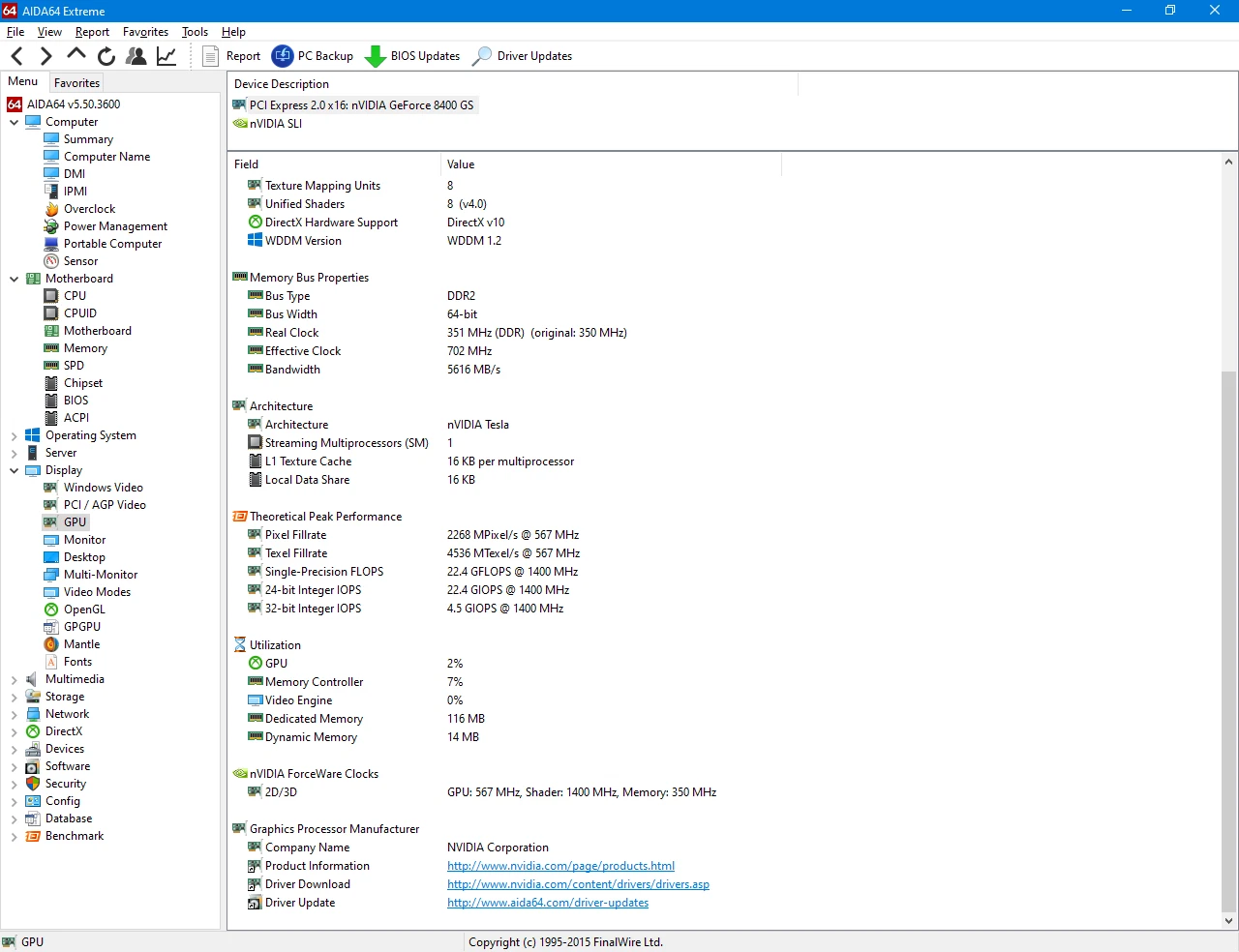Click the PC Backup button label
Viewport: 1239px width, 952px height.
coord(325,56)
